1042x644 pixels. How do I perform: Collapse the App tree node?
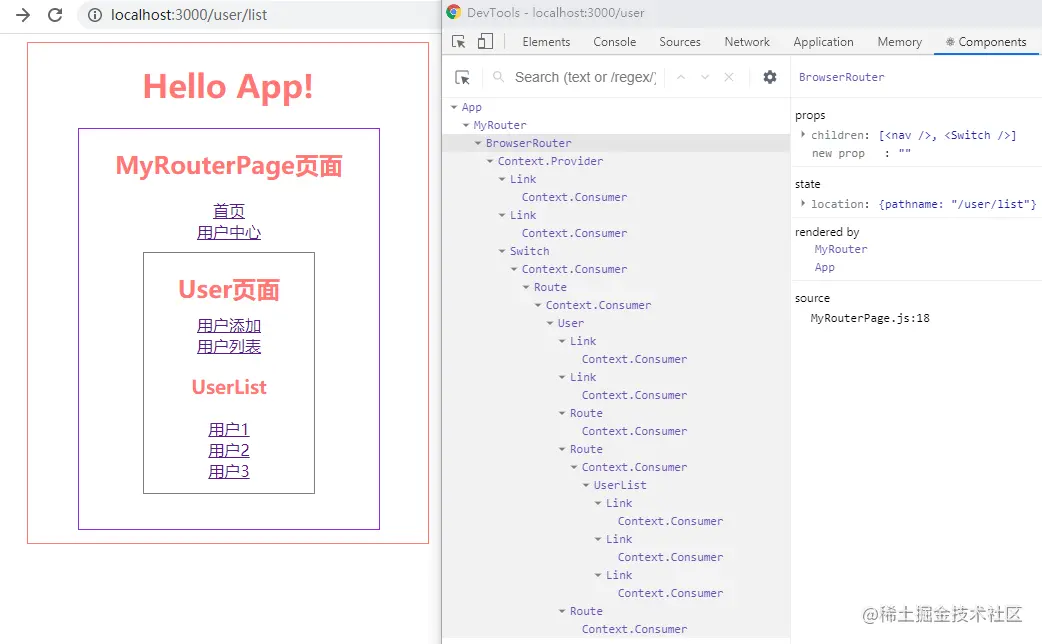[x=454, y=107]
